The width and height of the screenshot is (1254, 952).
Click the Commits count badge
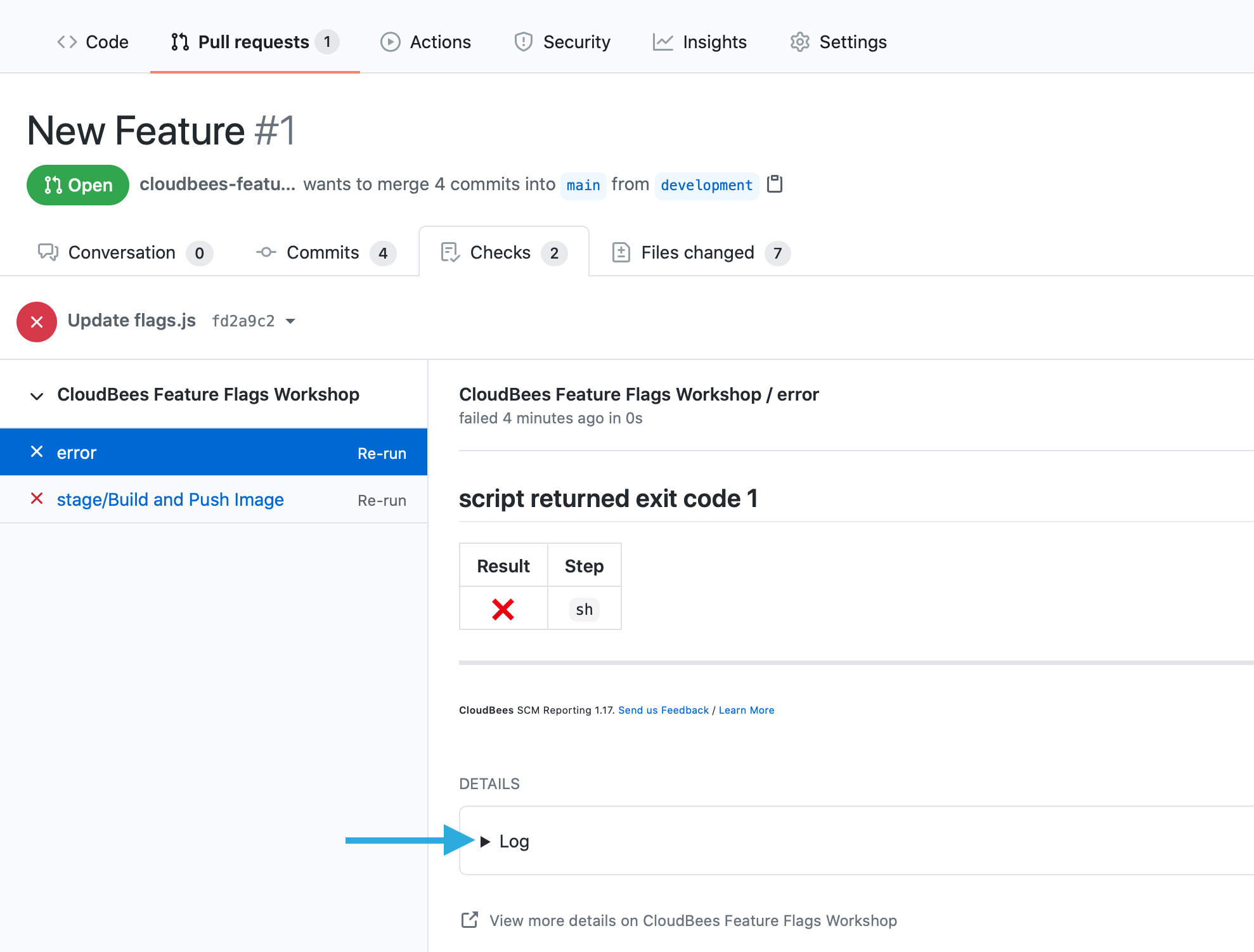click(382, 253)
